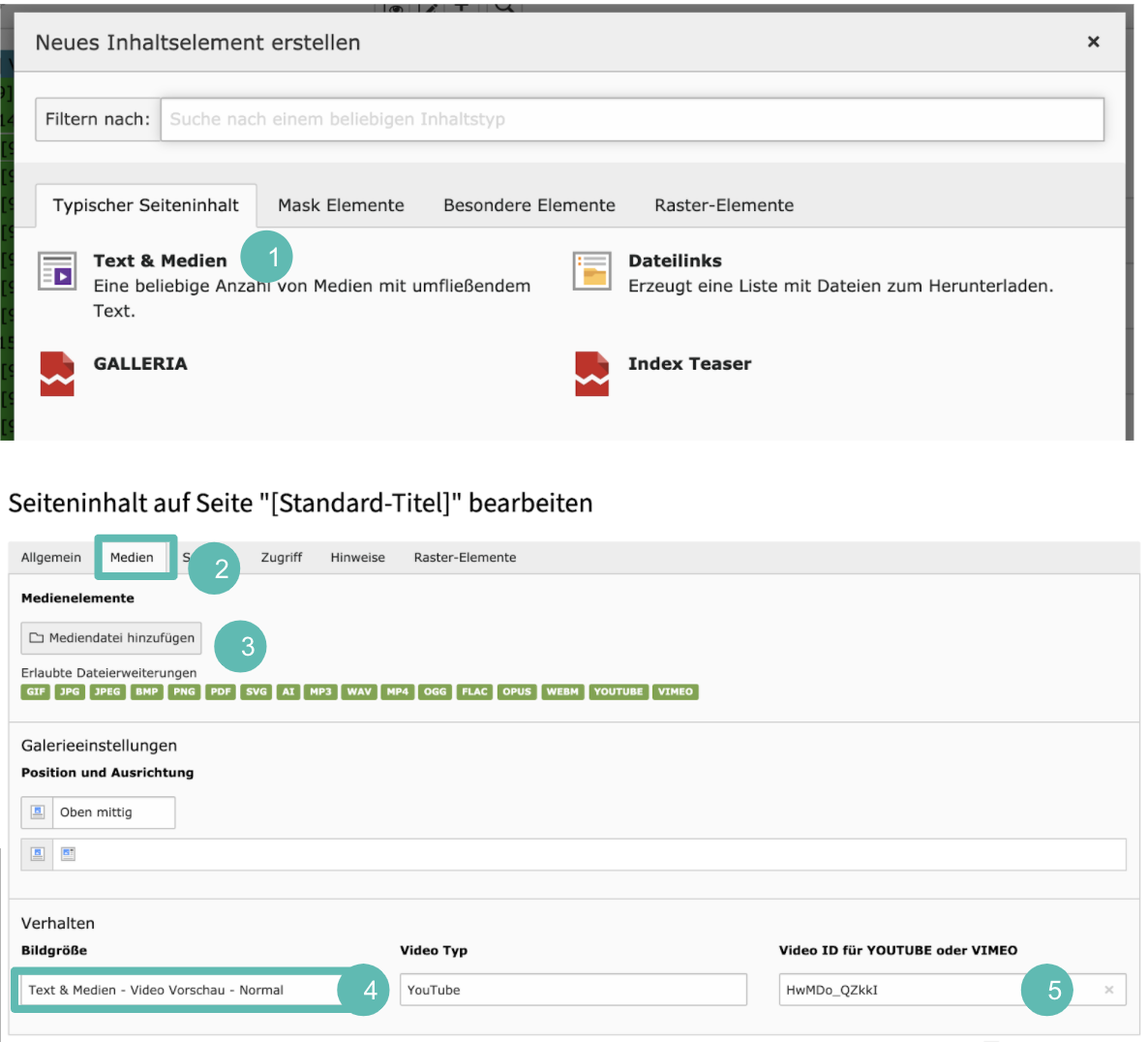Open the Allgemein tab
The width and height of the screenshot is (1148, 1042).
click(51, 557)
